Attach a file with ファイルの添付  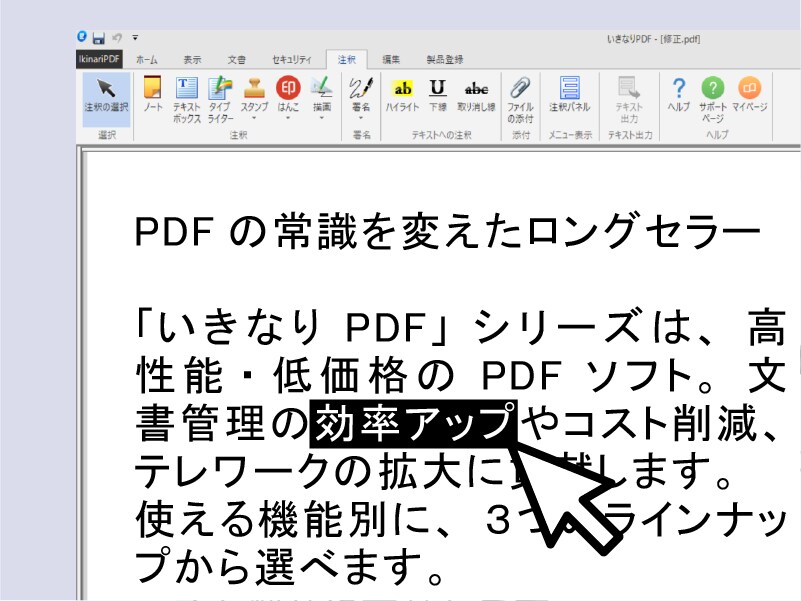(x=520, y=100)
